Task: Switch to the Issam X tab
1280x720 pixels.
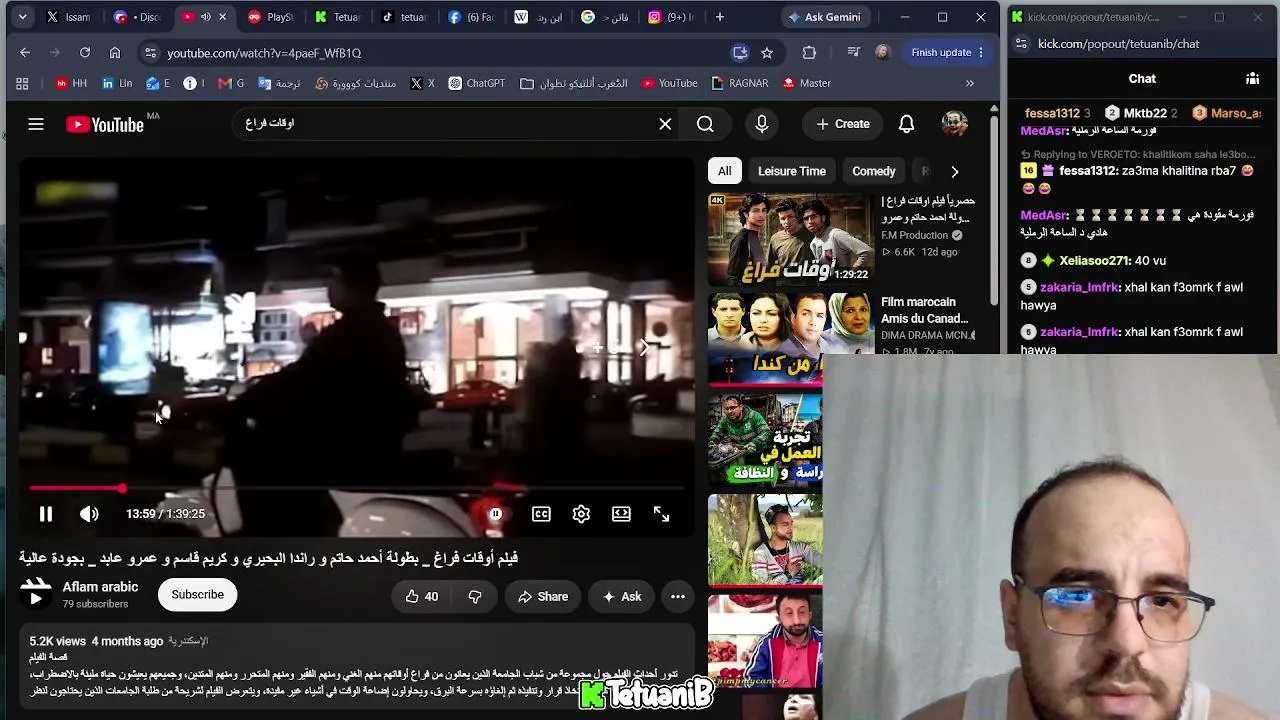Action: [69, 17]
